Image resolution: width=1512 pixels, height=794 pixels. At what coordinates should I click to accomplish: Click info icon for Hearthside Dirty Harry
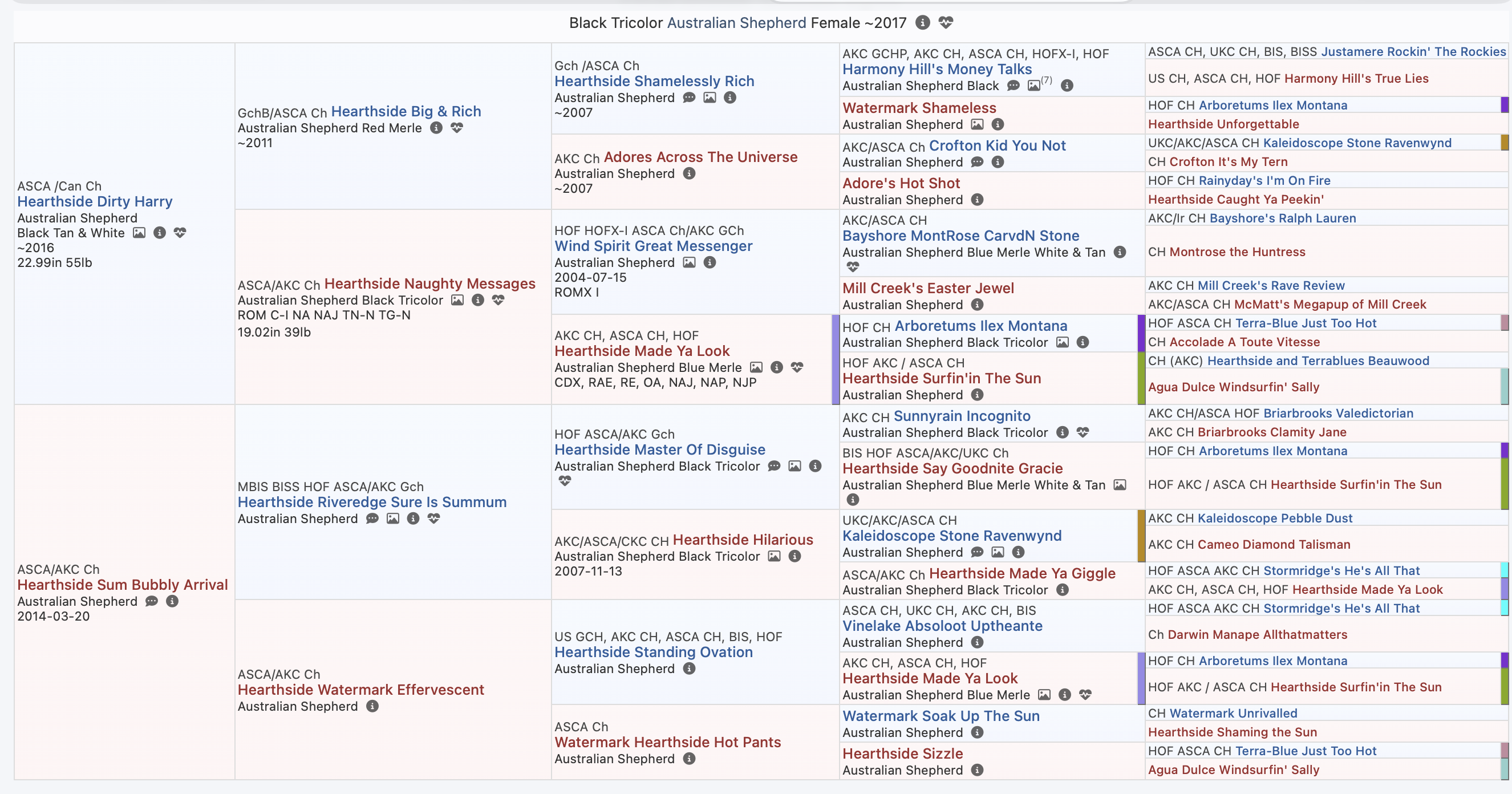click(x=160, y=232)
